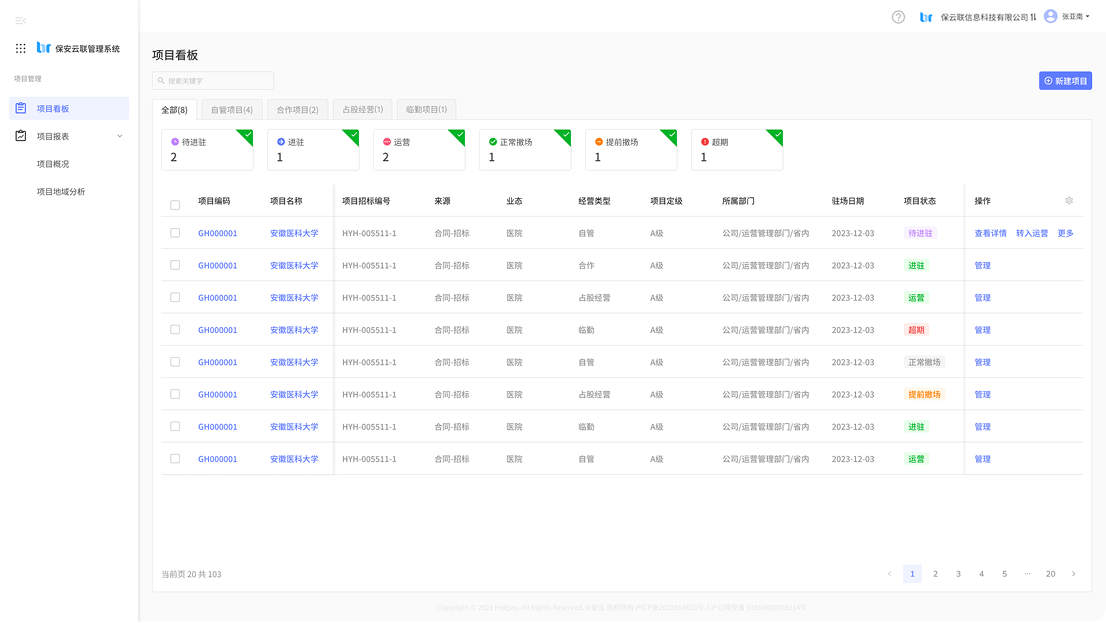The width and height of the screenshot is (1106, 623).
Task: Open the app grid launcher icon
Action: (21, 48)
